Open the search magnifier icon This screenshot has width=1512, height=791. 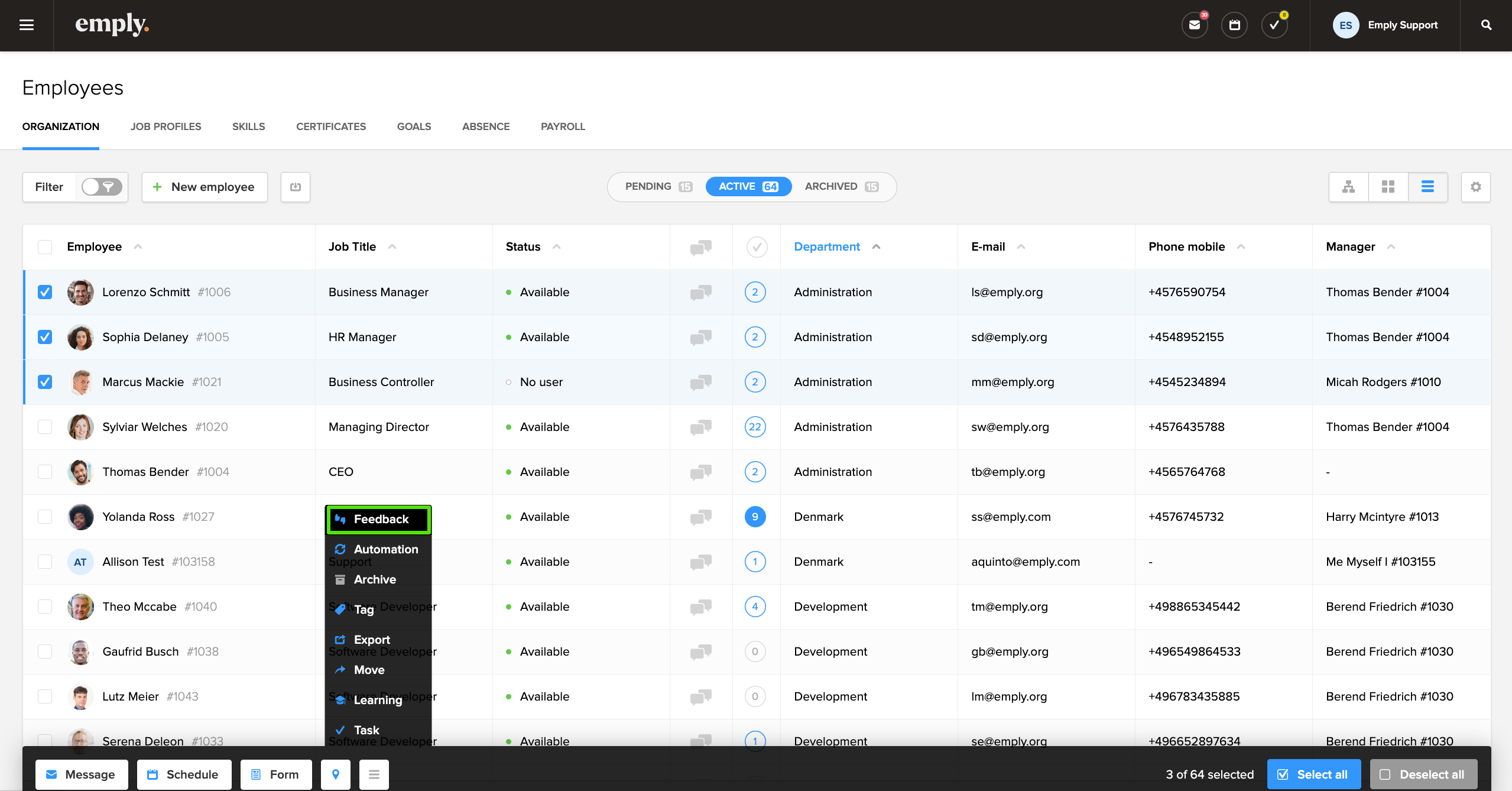click(1486, 25)
